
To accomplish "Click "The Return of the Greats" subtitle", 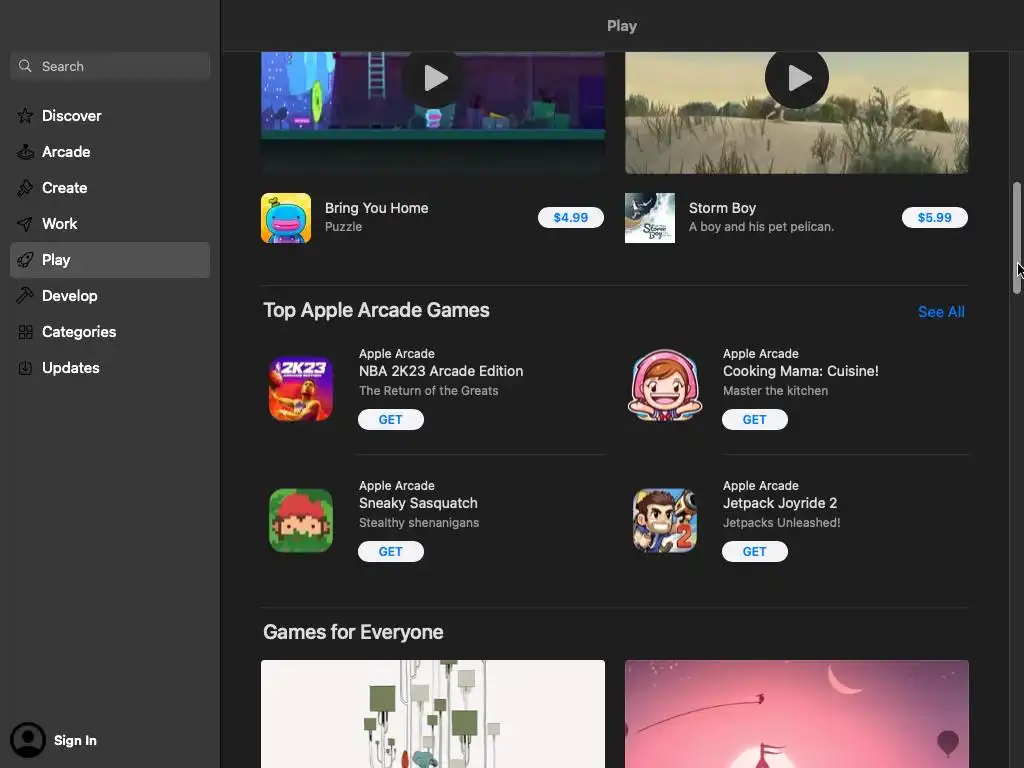I will point(428,391).
